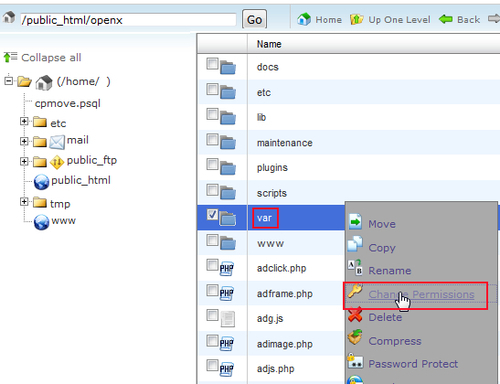Viewport: 500px width, 384px height.
Task: Check the box for www folder row
Action: [212, 240]
